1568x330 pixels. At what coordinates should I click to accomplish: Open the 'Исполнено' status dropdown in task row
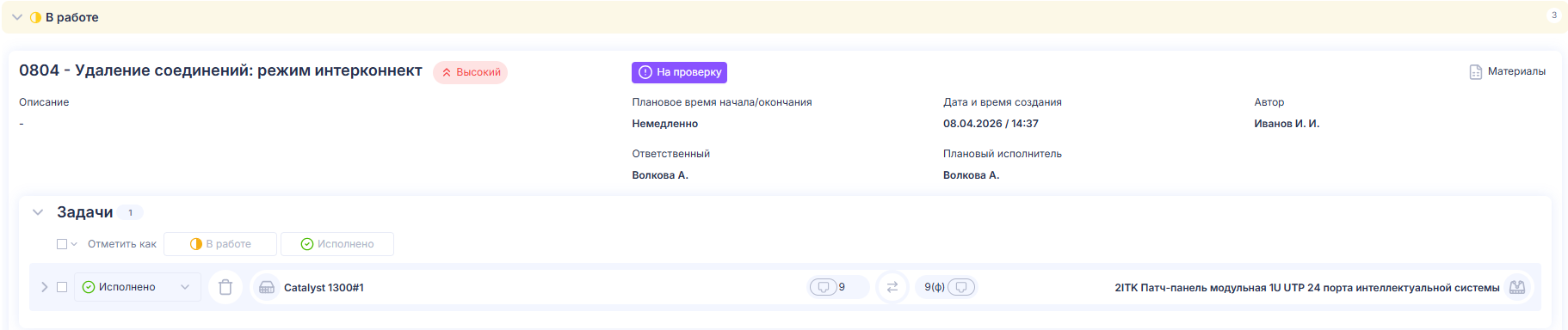[138, 287]
